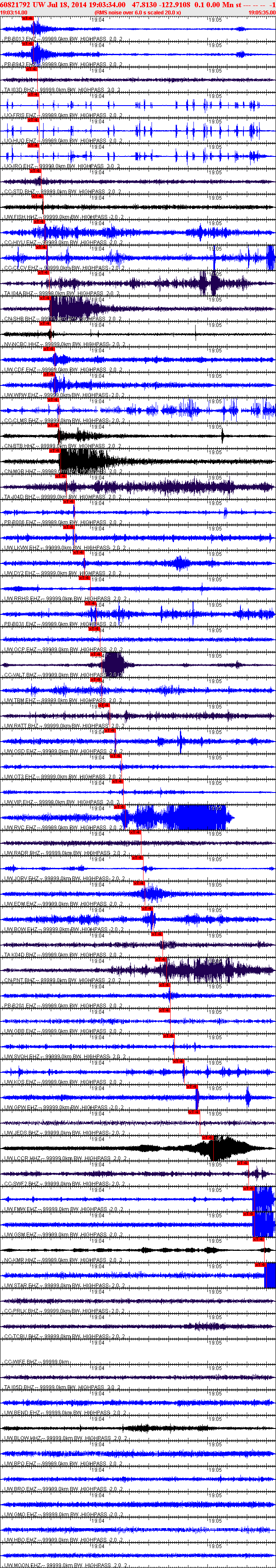The width and height of the screenshot is (276, 1568).
Task: Select the CC.CLMS.EHZ station label
Action: [64, 421]
